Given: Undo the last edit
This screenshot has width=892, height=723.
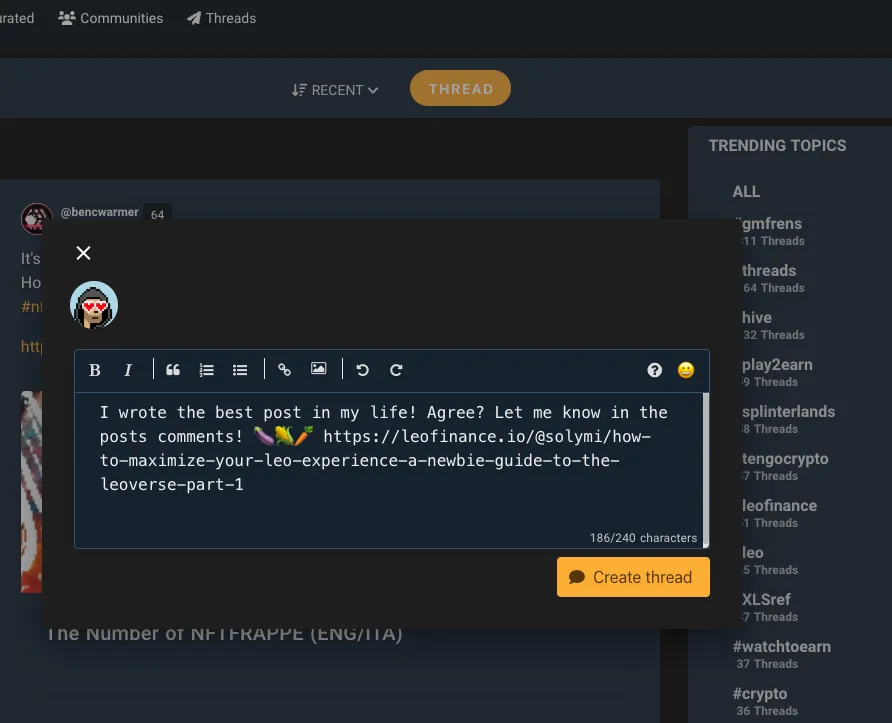Looking at the screenshot, I should tap(362, 370).
